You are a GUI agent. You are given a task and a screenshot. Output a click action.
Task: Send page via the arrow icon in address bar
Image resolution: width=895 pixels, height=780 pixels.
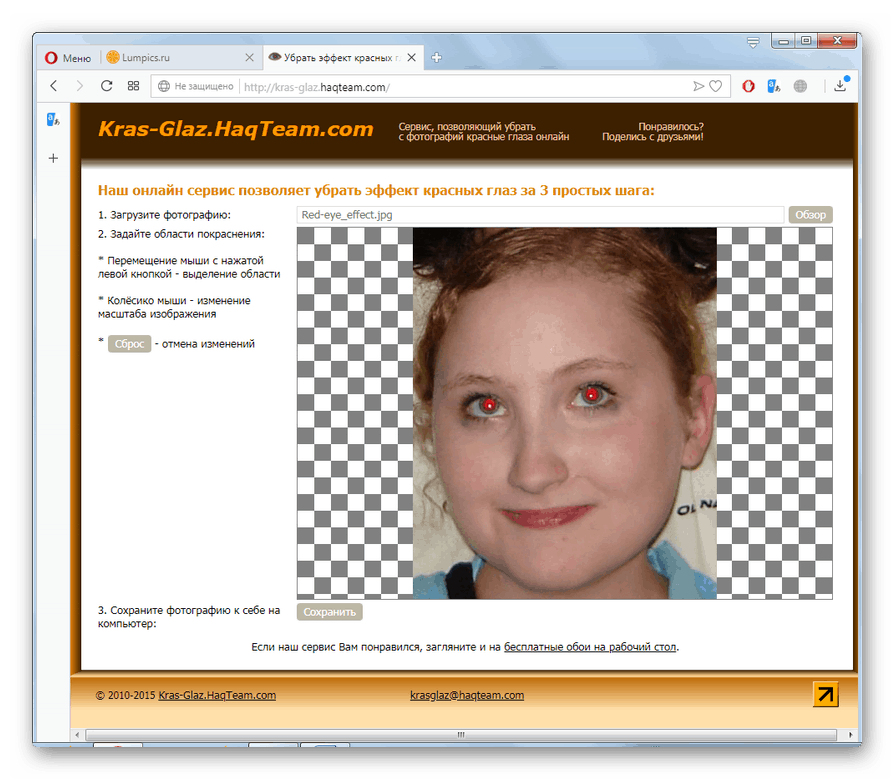(x=699, y=86)
